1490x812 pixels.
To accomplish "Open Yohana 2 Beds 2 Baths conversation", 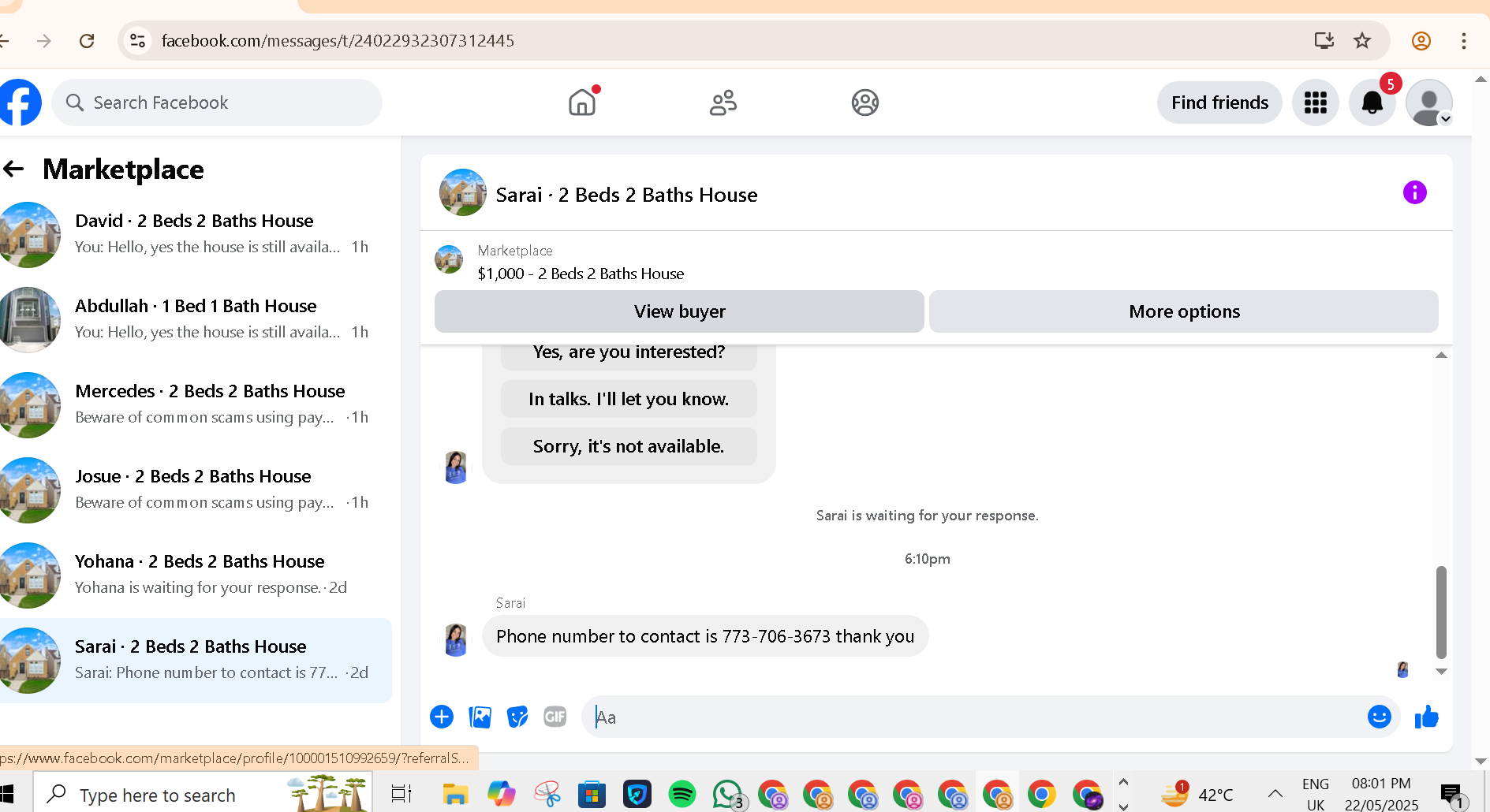I will [x=196, y=575].
